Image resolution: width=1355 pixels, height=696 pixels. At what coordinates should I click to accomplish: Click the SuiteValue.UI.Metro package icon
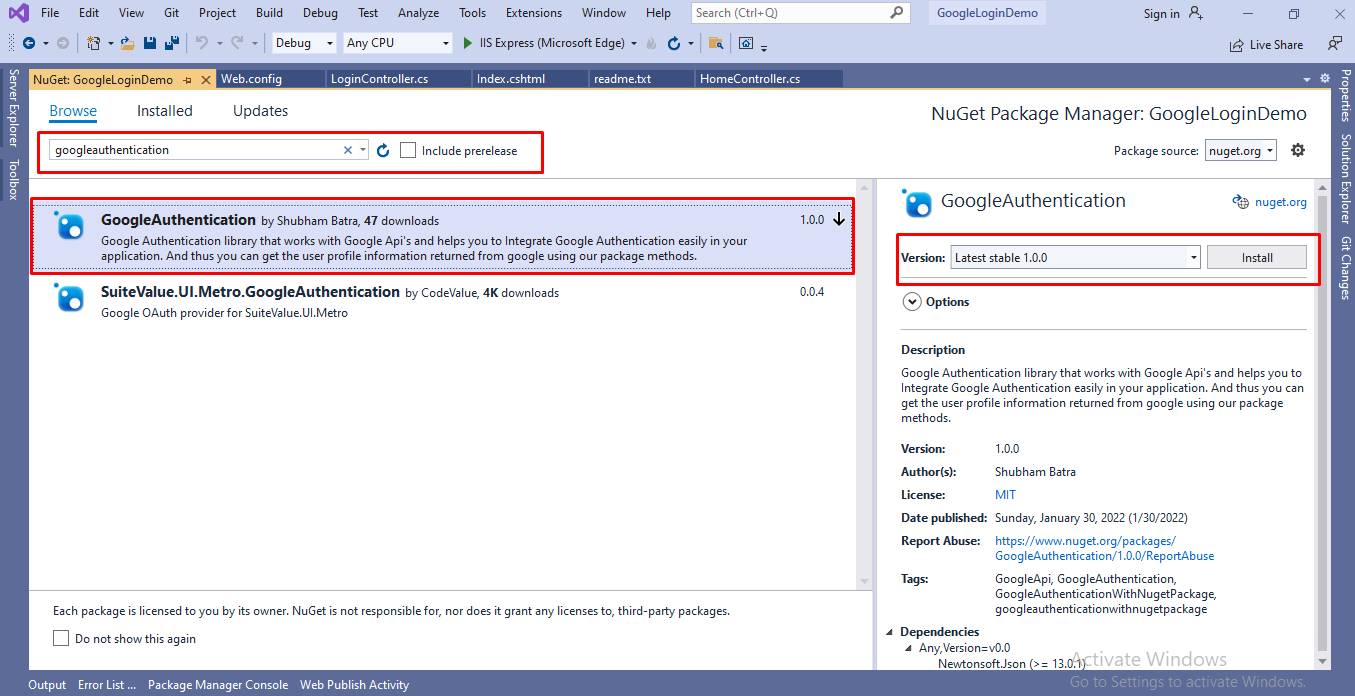70,298
